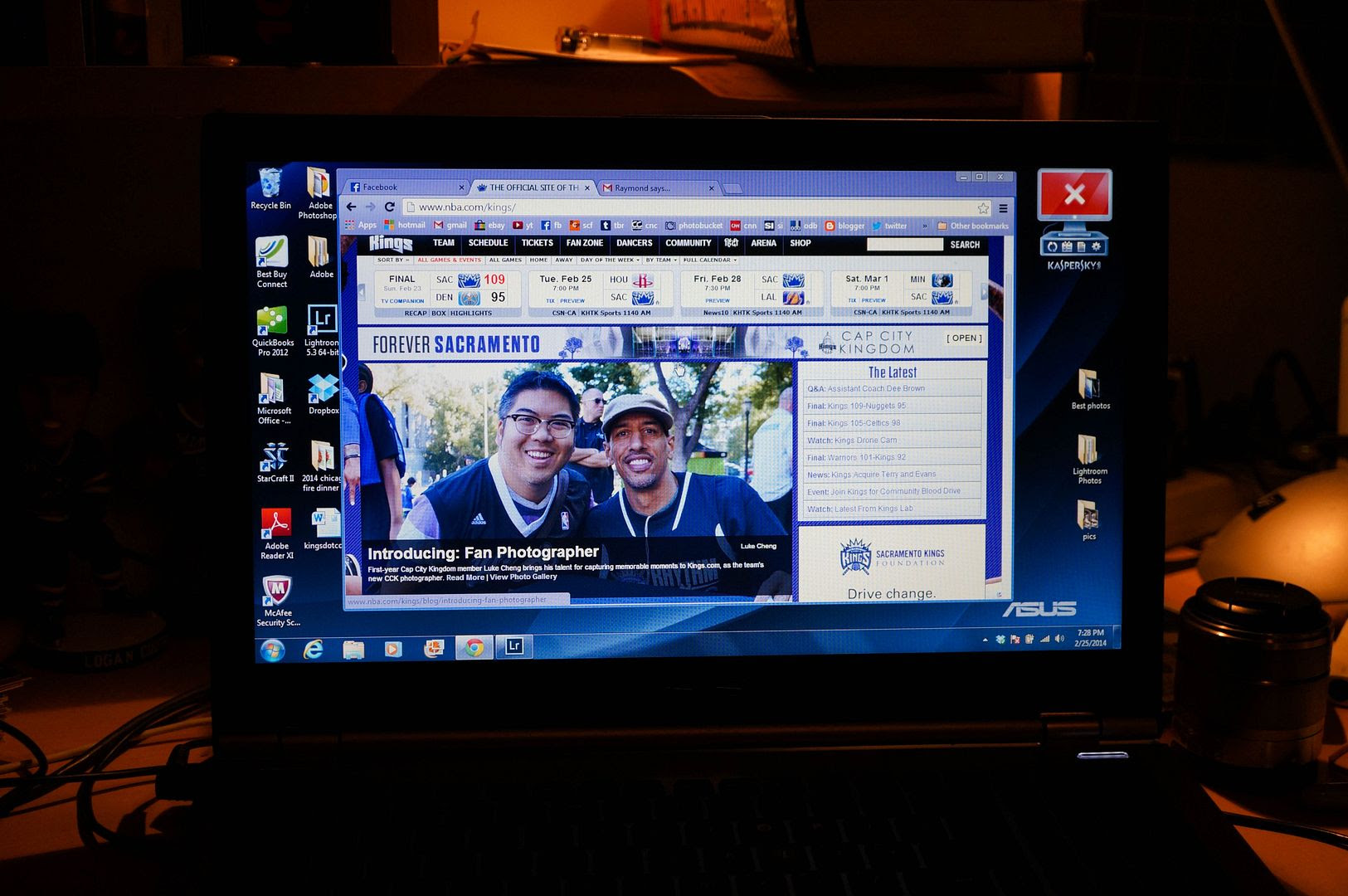Launch Internet Explorer from the taskbar

[x=313, y=650]
